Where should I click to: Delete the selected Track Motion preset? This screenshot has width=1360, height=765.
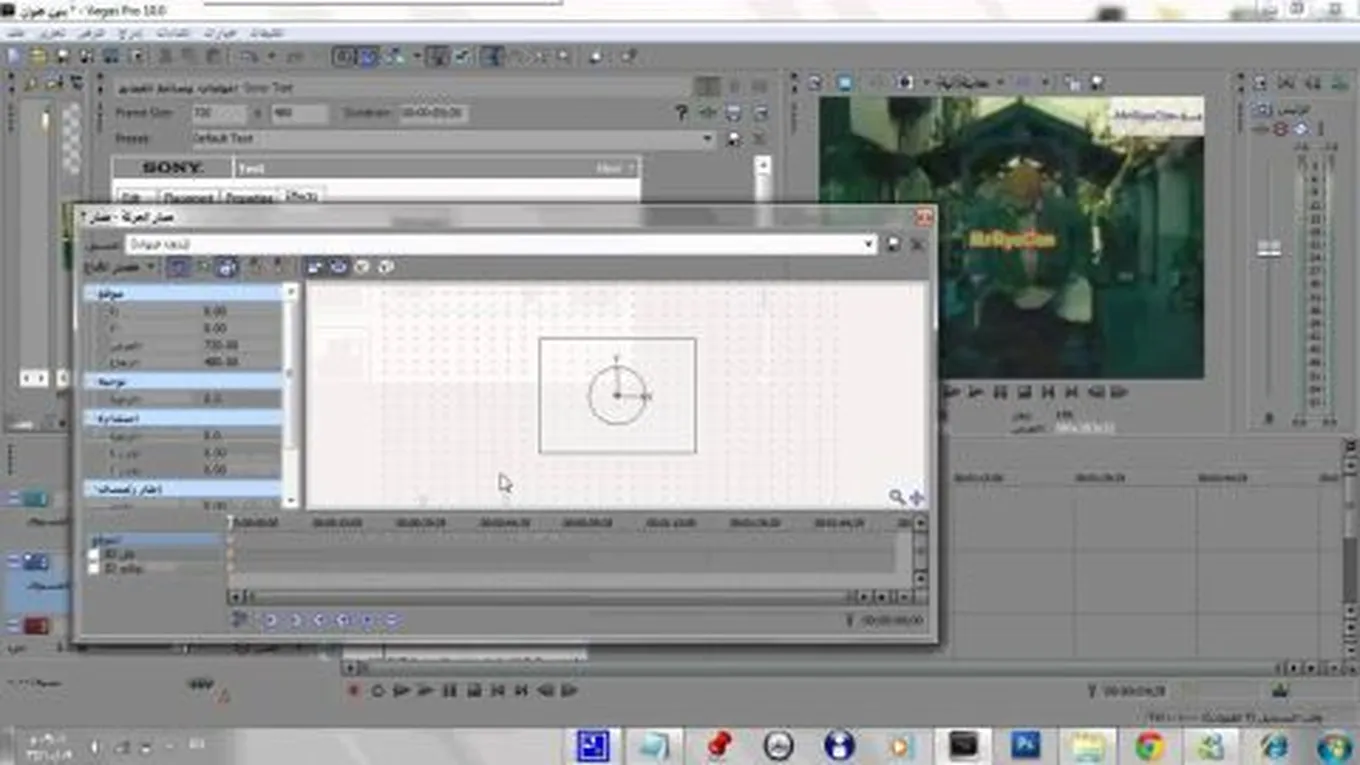coord(917,244)
